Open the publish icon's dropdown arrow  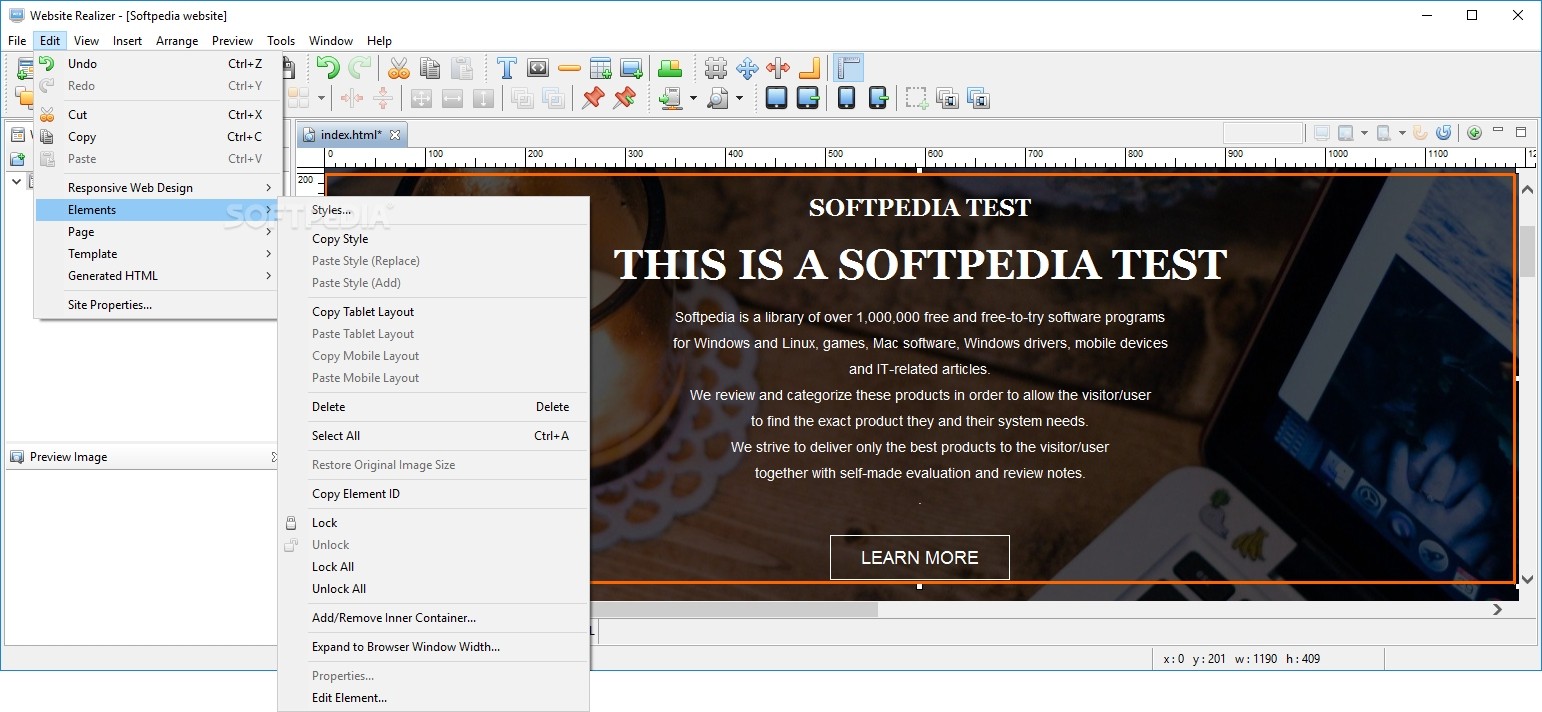[693, 98]
